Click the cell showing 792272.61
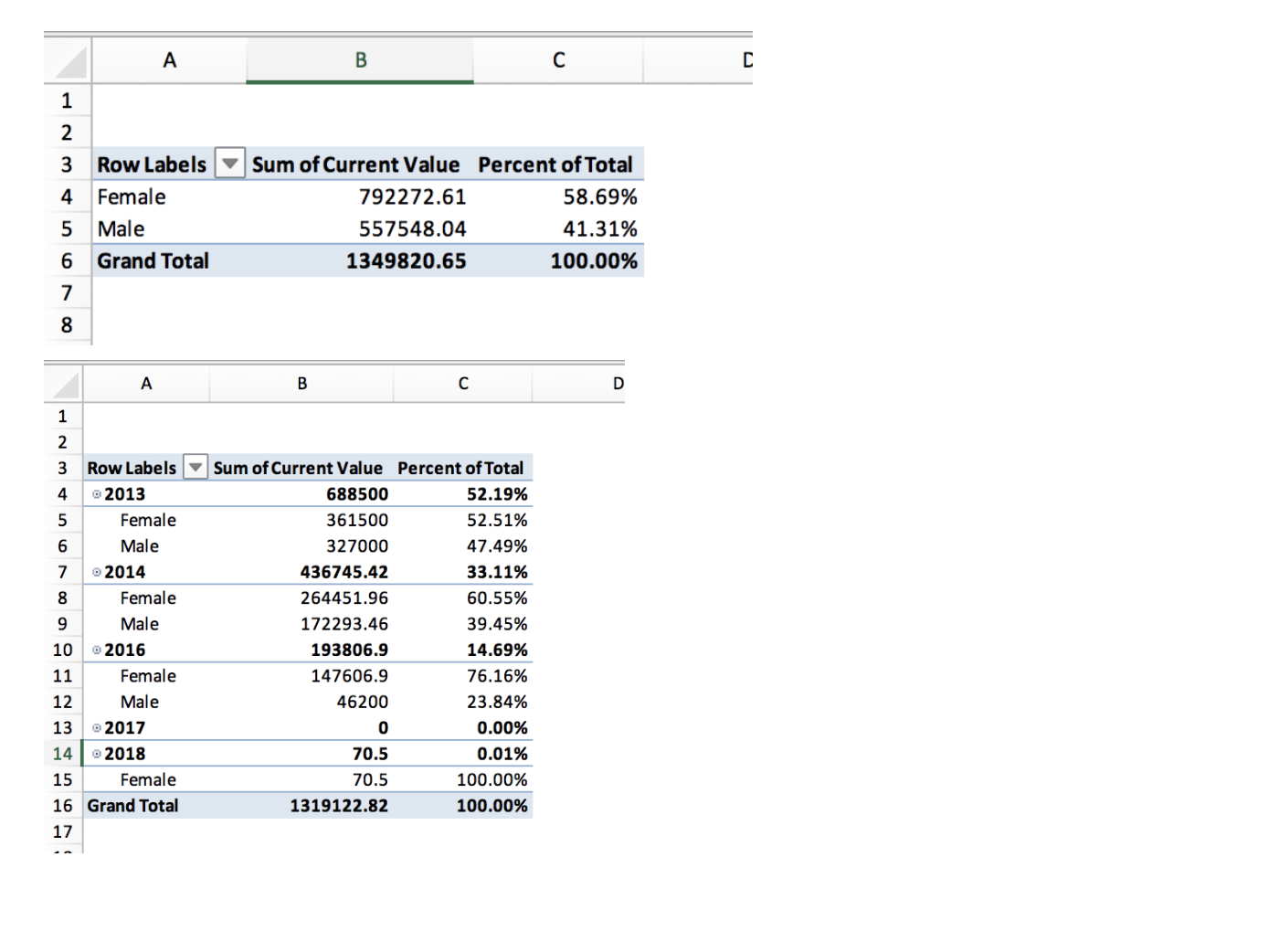This screenshot has height=952, width=1268. click(x=360, y=197)
